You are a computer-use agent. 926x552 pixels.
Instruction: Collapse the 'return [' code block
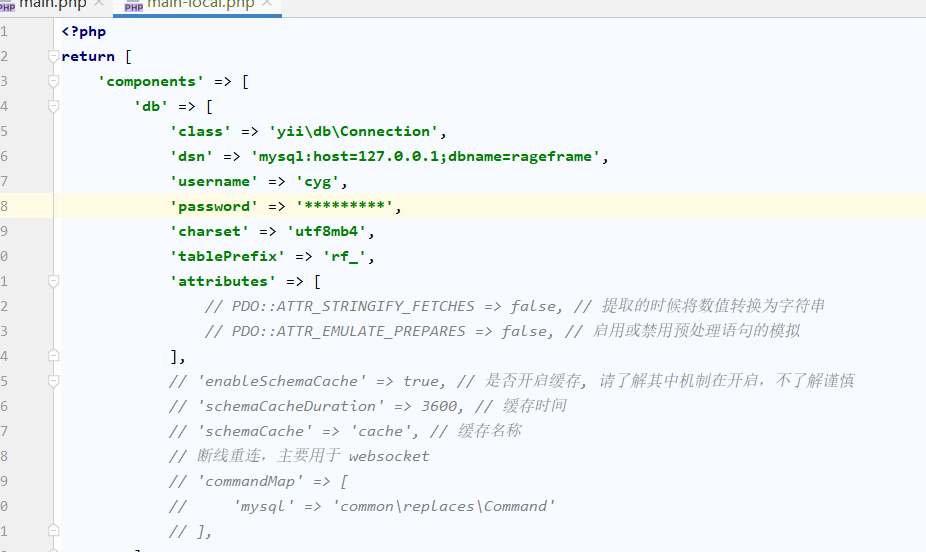(53, 57)
